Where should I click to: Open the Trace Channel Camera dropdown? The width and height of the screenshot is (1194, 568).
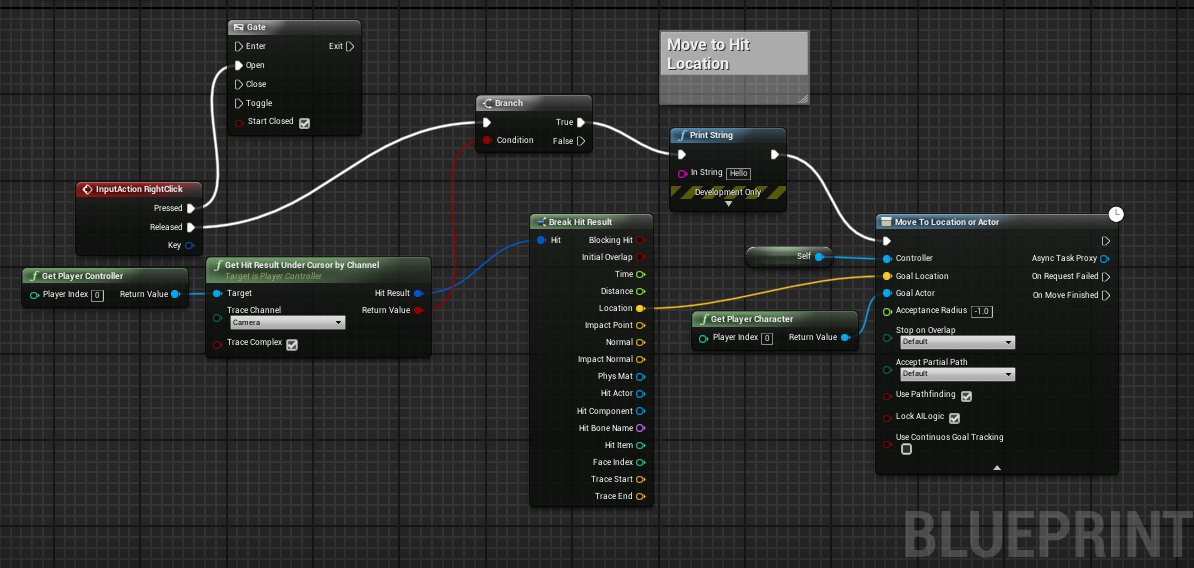pyautogui.click(x=287, y=323)
